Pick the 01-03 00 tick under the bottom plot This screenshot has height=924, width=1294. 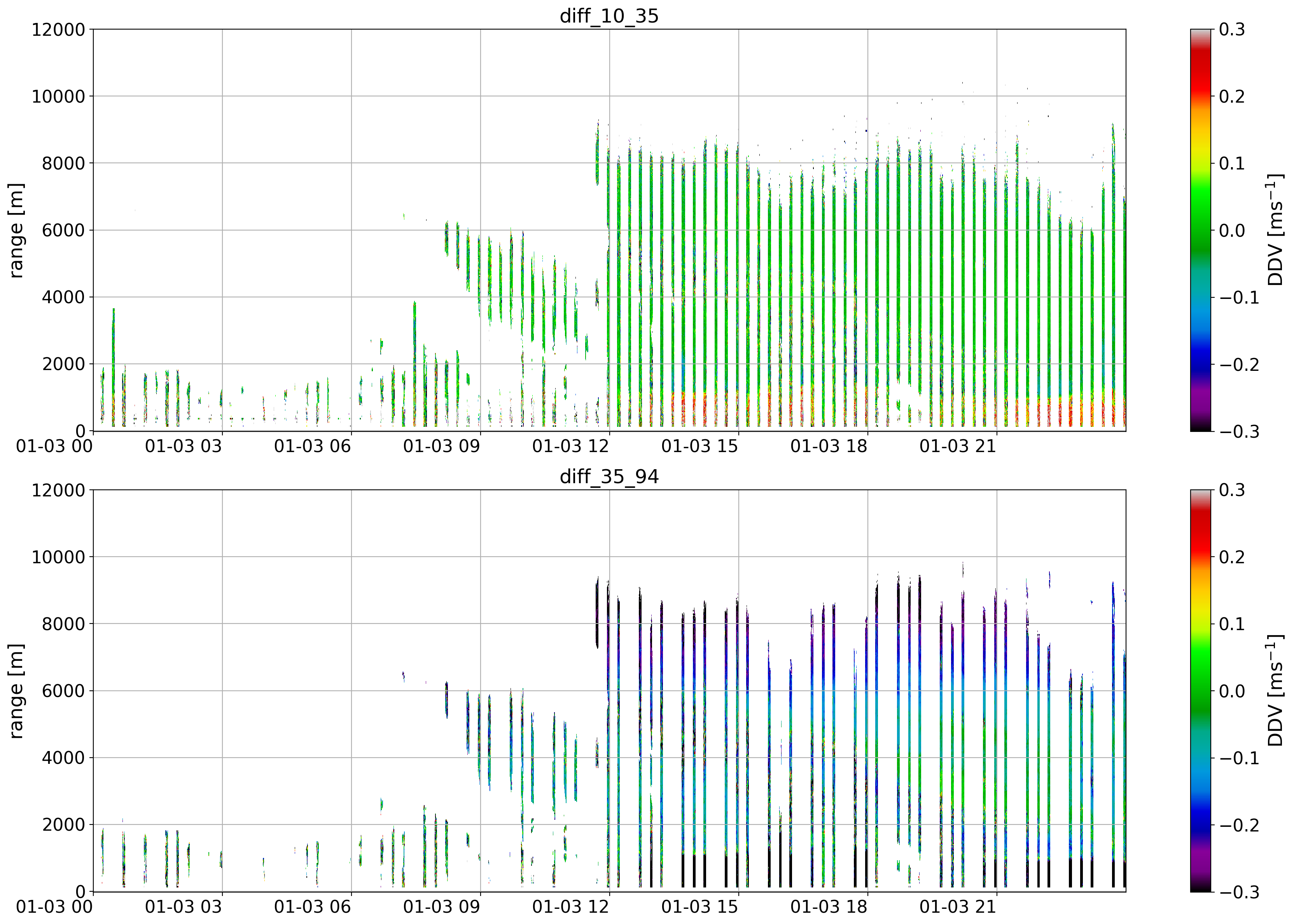click(x=54, y=907)
